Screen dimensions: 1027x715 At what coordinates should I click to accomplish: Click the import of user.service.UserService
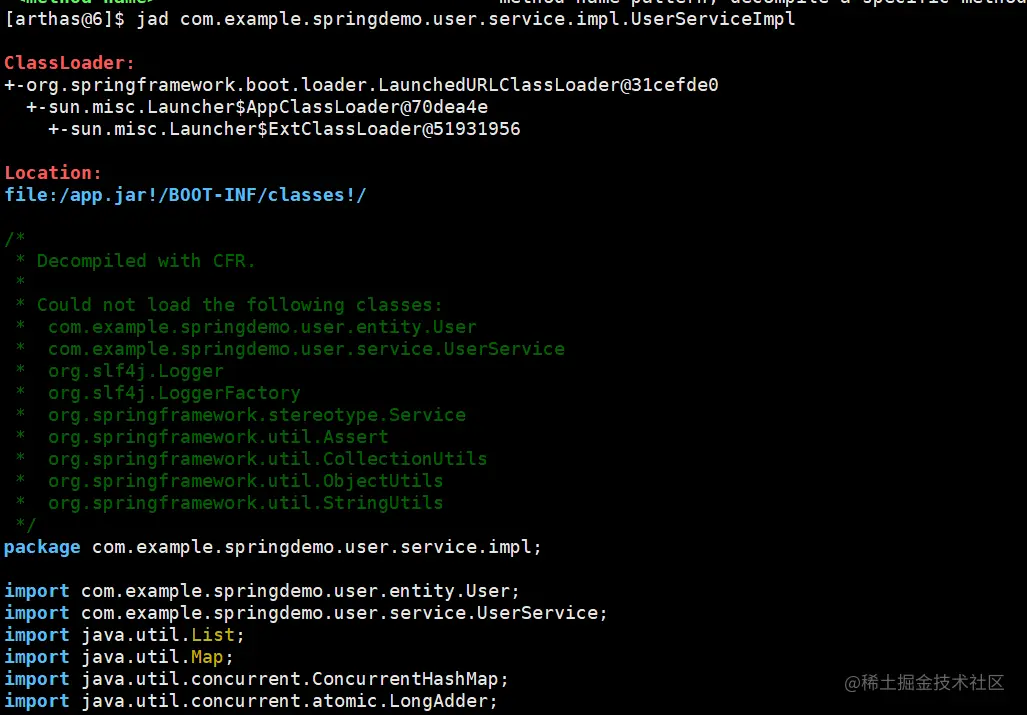pyautogui.click(x=306, y=613)
